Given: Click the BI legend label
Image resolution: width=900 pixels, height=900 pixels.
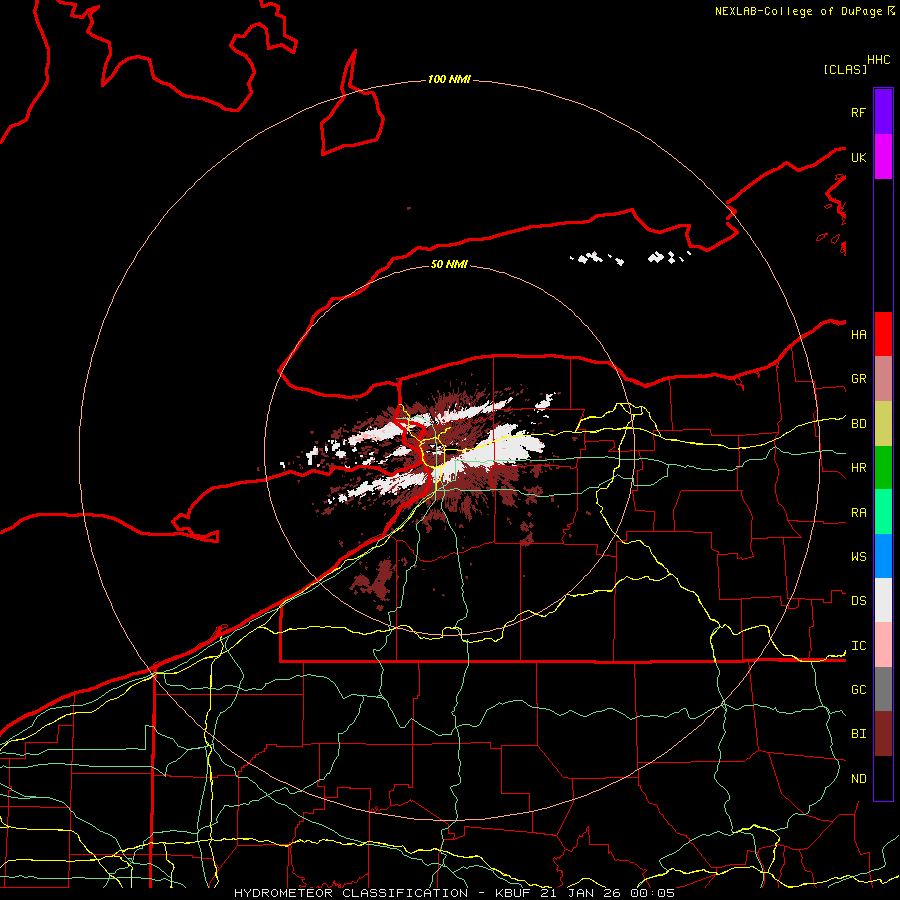Looking at the screenshot, I should click(858, 734).
